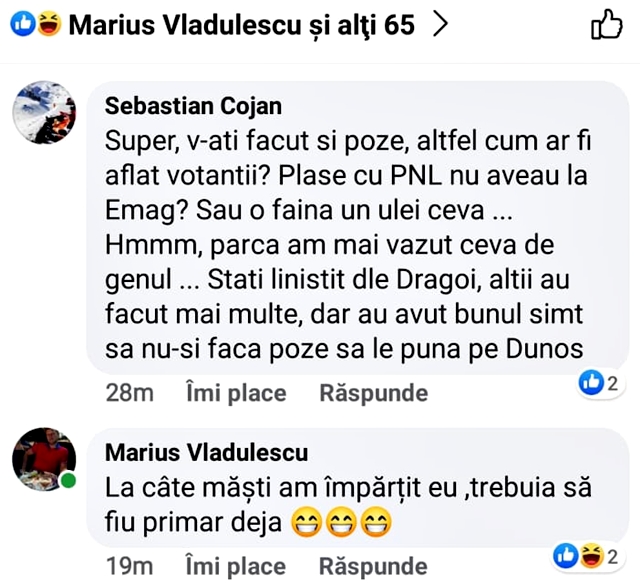Tap the thumbs-up Like icon at top right

(x=607, y=24)
